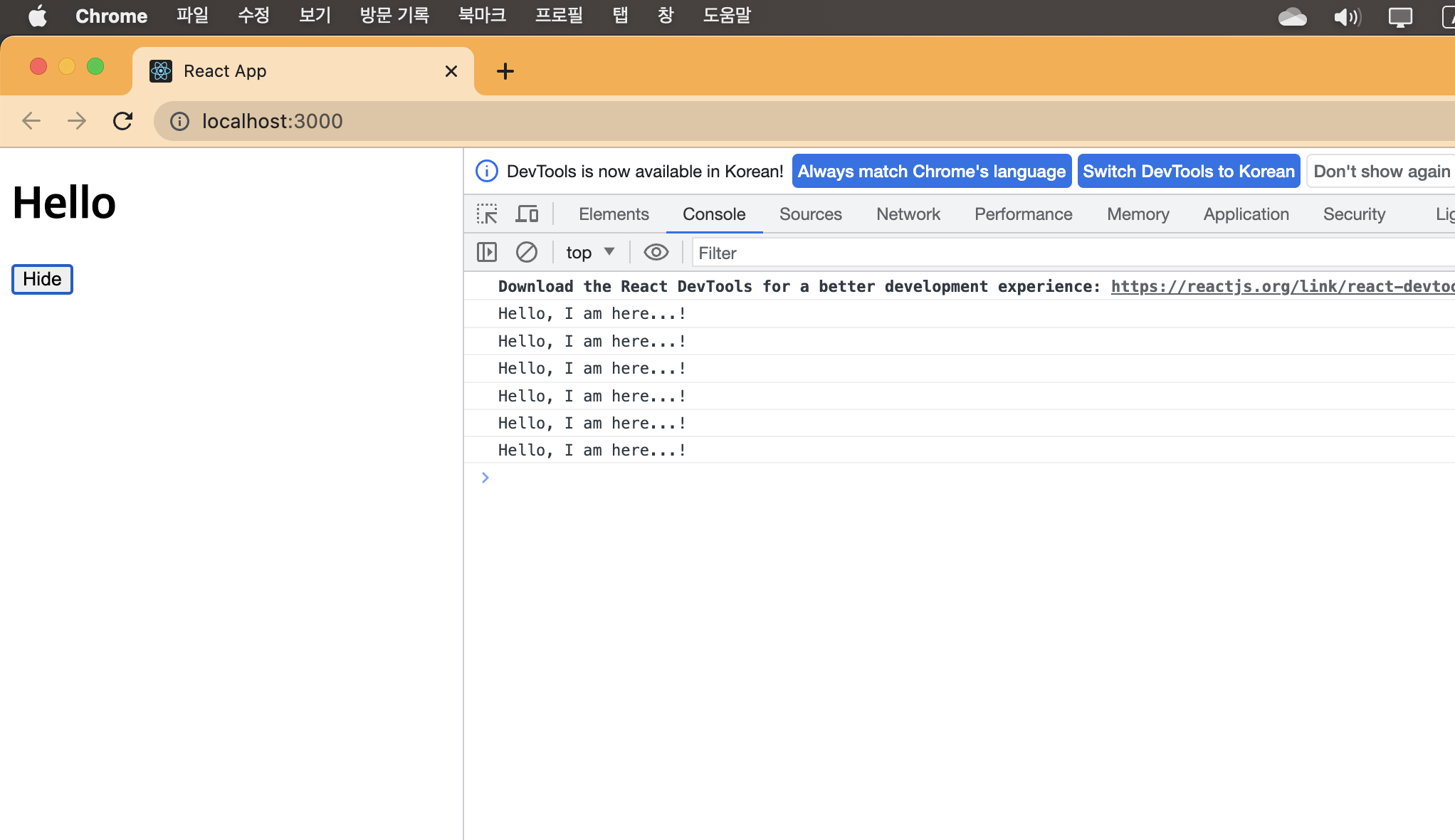Click the volume icon in menu bar

coord(1347,16)
